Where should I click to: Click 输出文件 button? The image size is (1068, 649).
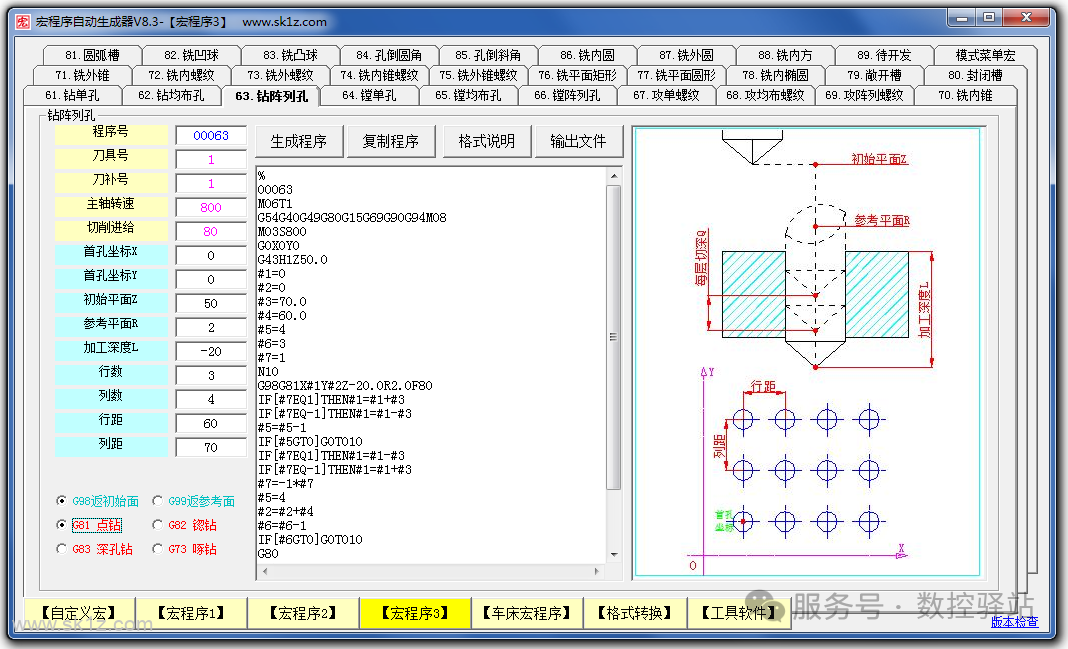click(578, 142)
